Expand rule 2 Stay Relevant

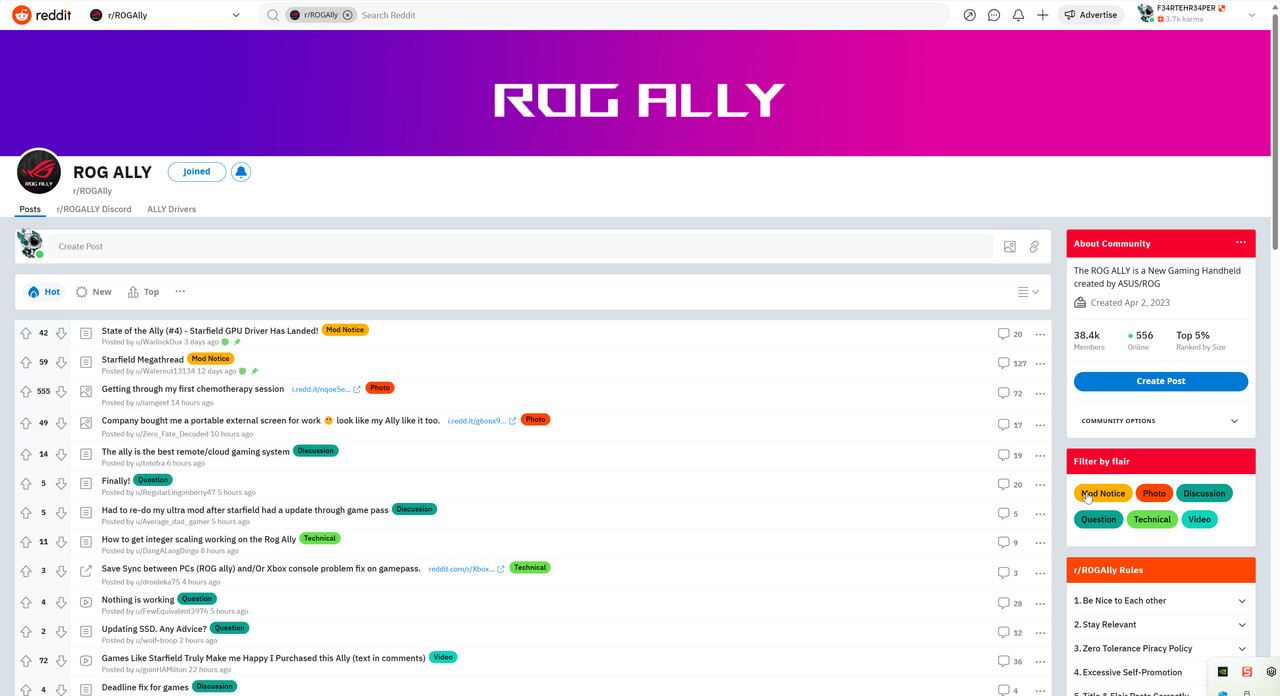click(x=1160, y=625)
